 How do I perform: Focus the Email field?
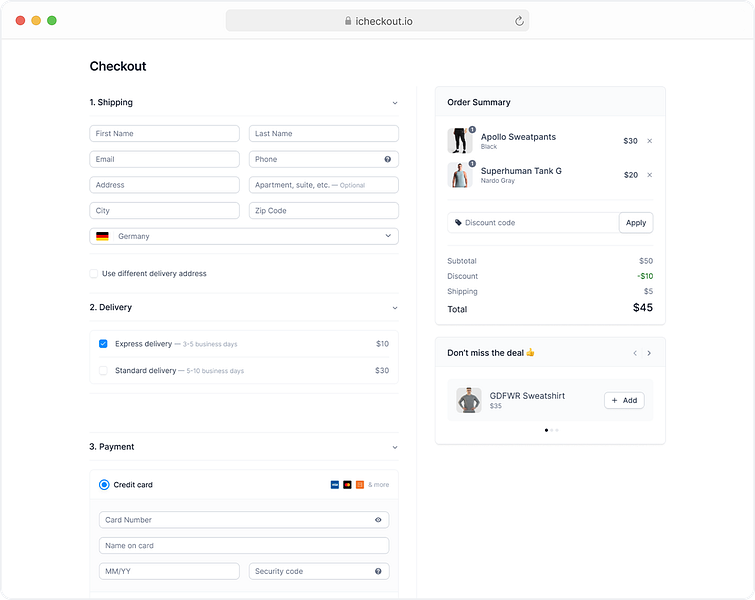pos(164,159)
